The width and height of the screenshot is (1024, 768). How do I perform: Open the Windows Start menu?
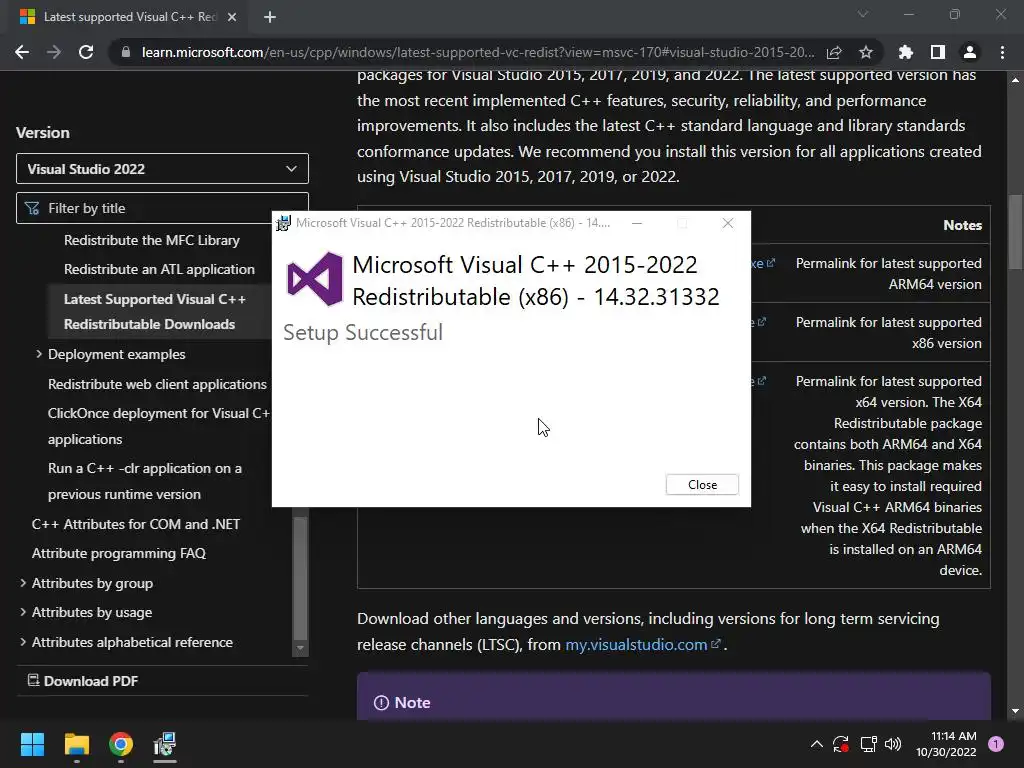point(32,744)
